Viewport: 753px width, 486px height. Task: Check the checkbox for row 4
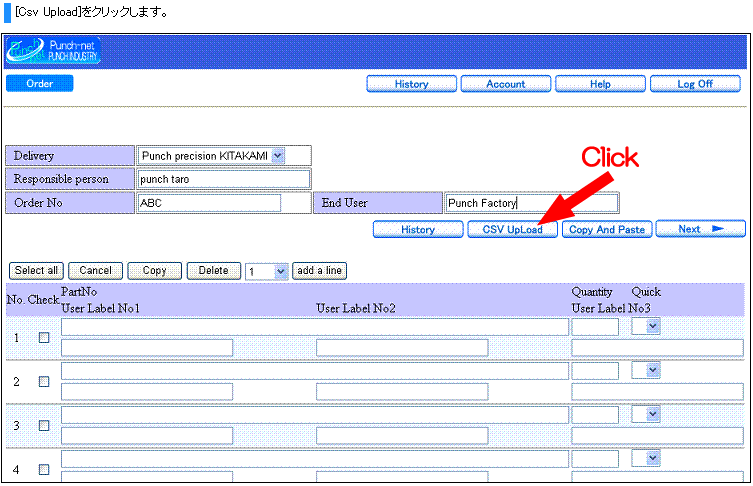tap(44, 469)
